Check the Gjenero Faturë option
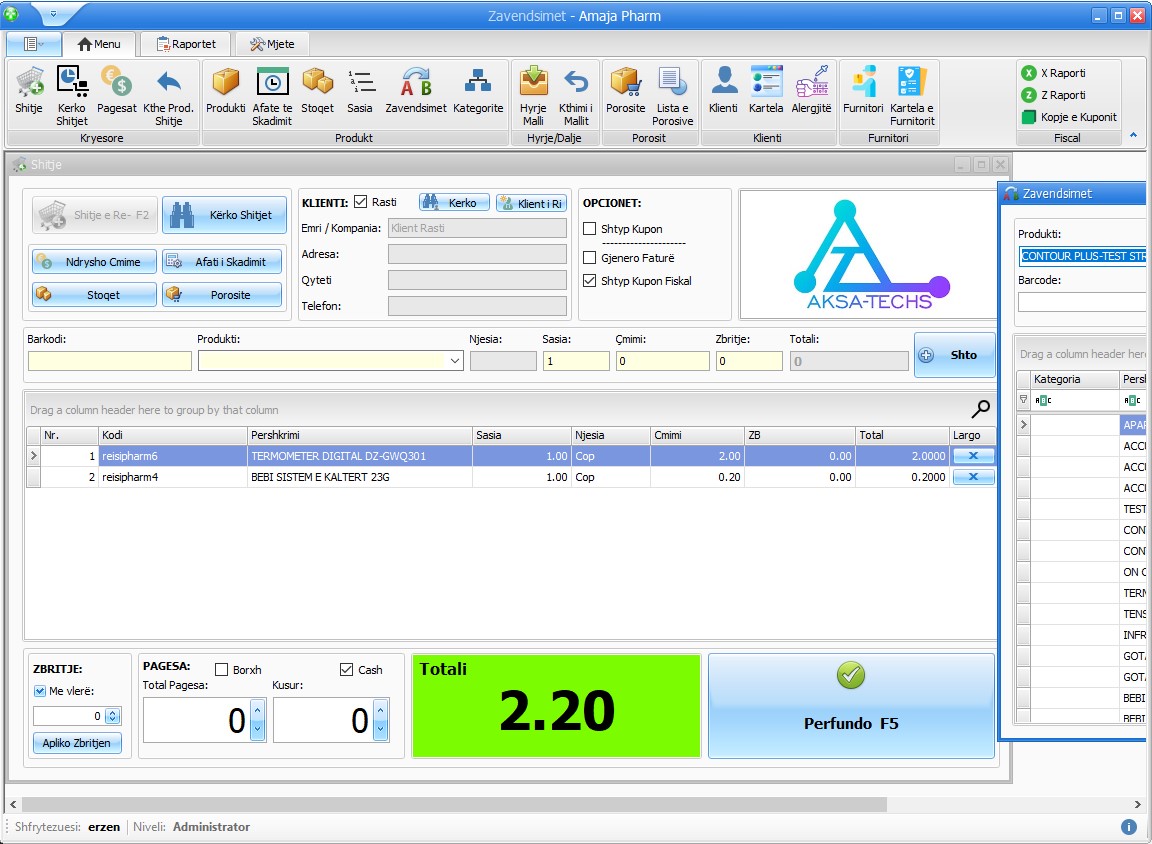Viewport: 1152px width, 844px height. (590, 258)
